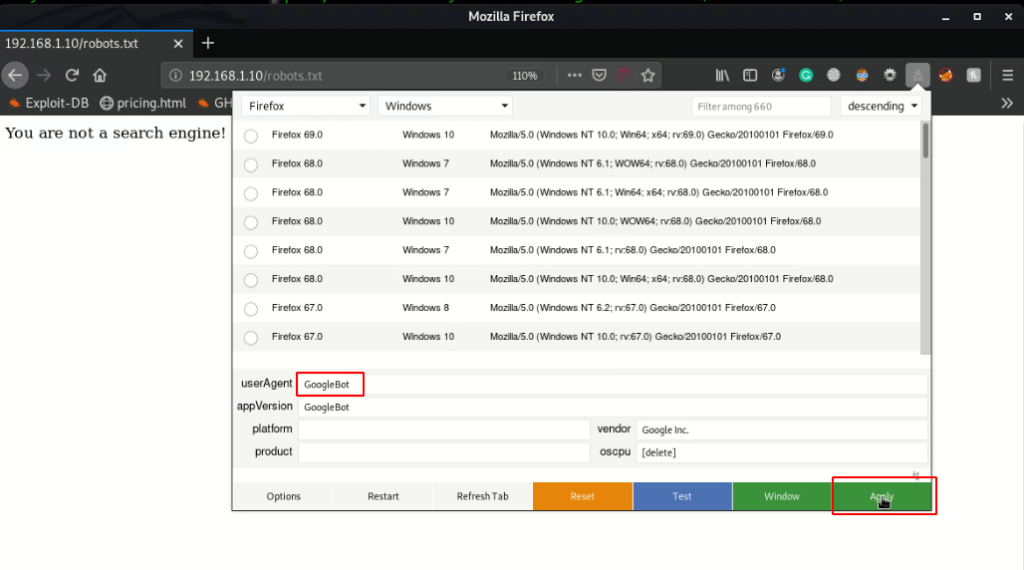Click the red fox extension icon
1024x570 pixels.
946,76
